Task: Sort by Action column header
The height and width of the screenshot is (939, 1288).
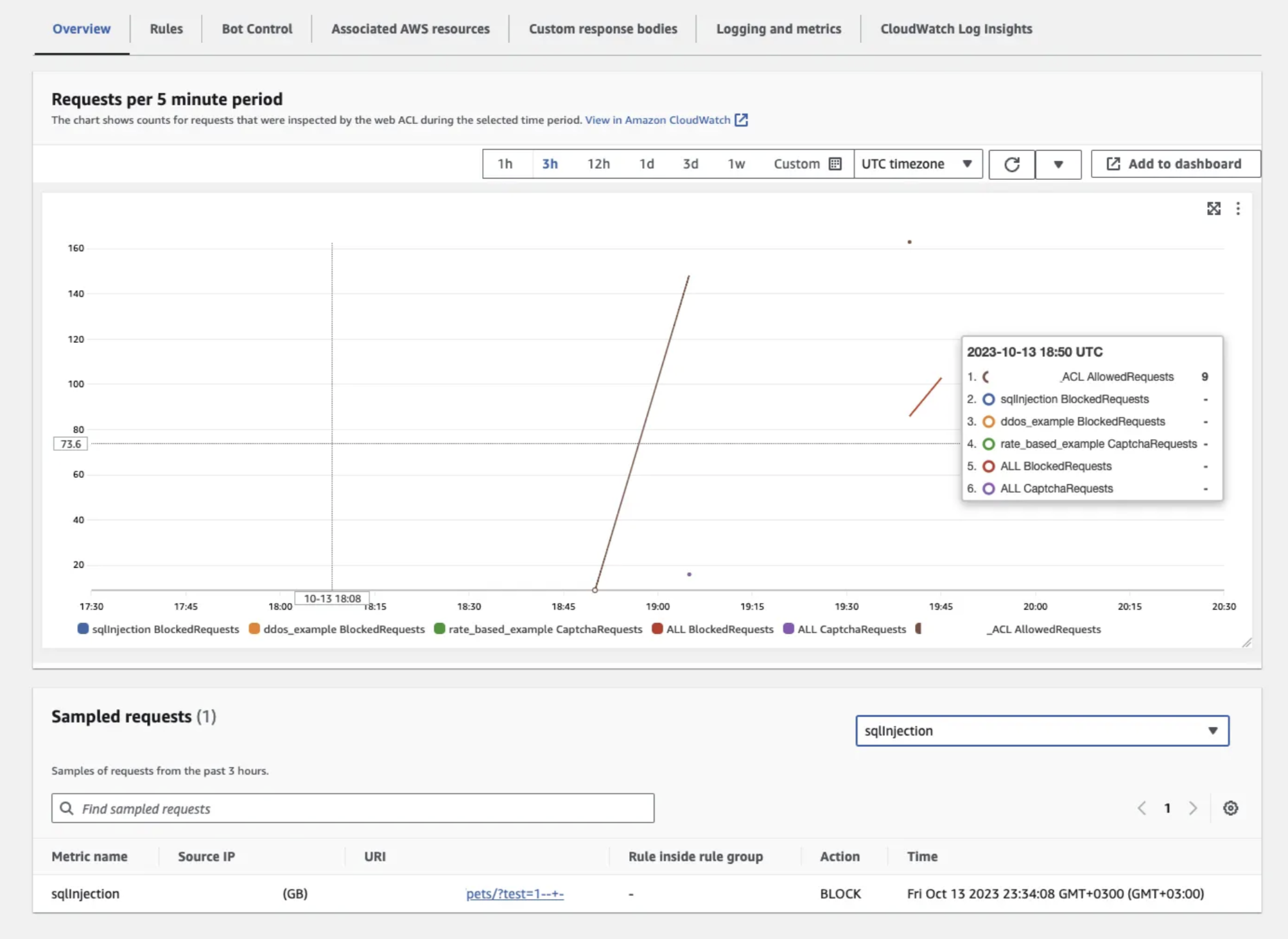Action: click(839, 856)
